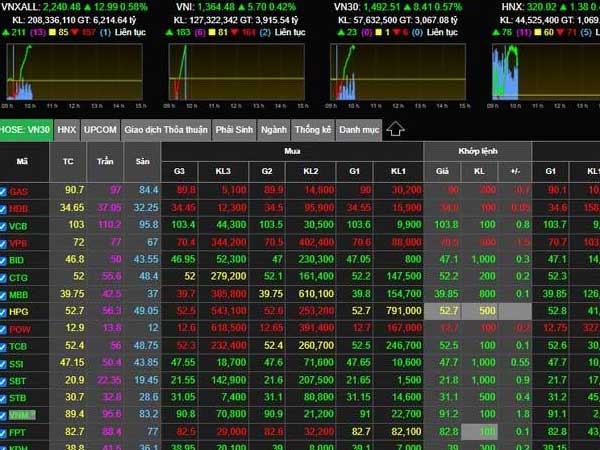The width and height of the screenshot is (600, 450).
Task: Toggle the SSI row checkbox
Action: pos(3,364)
